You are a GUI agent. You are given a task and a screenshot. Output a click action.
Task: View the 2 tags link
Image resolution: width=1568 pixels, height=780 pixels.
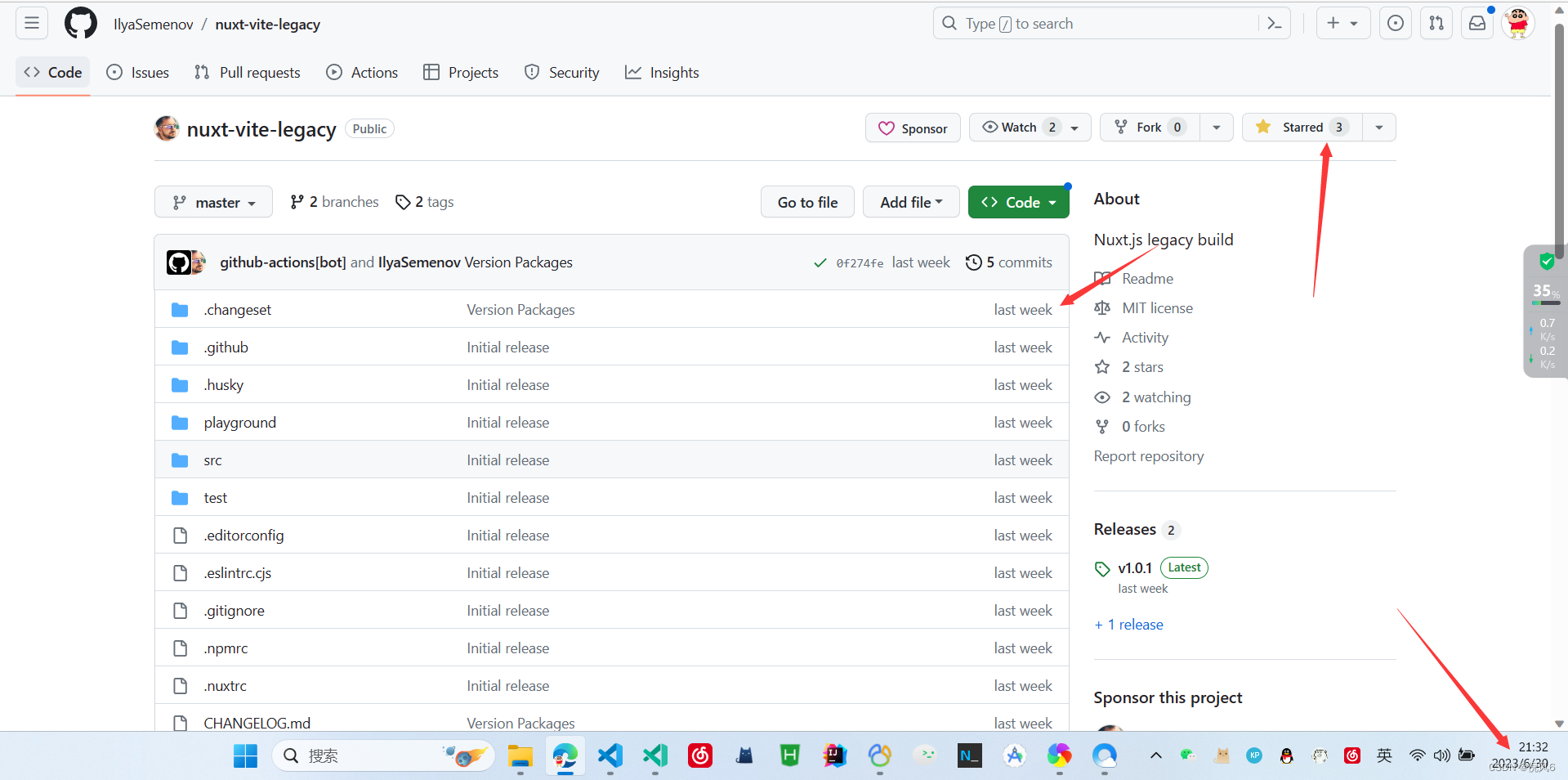[x=424, y=202]
